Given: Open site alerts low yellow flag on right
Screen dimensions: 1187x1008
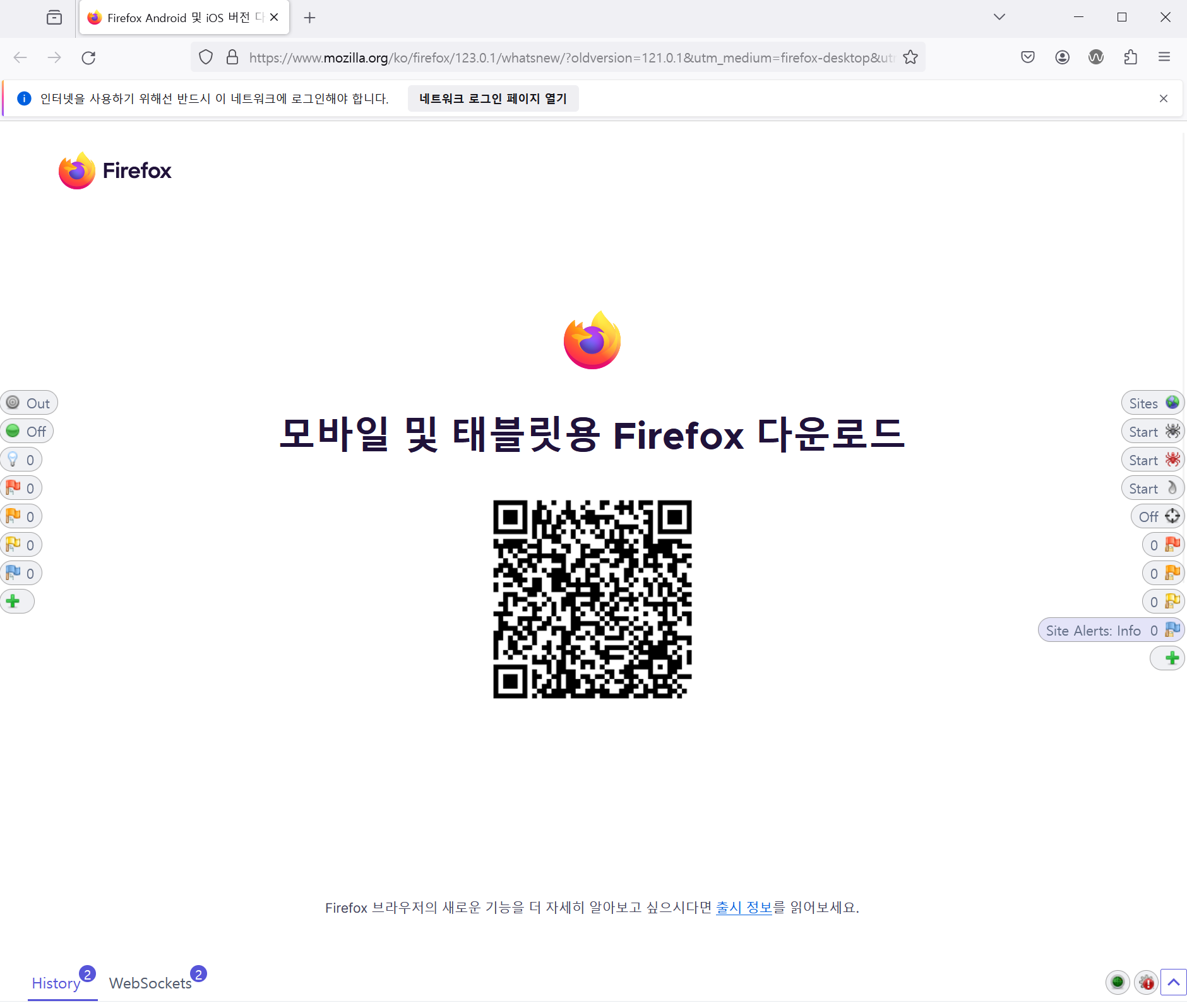Looking at the screenshot, I should pos(1164,602).
